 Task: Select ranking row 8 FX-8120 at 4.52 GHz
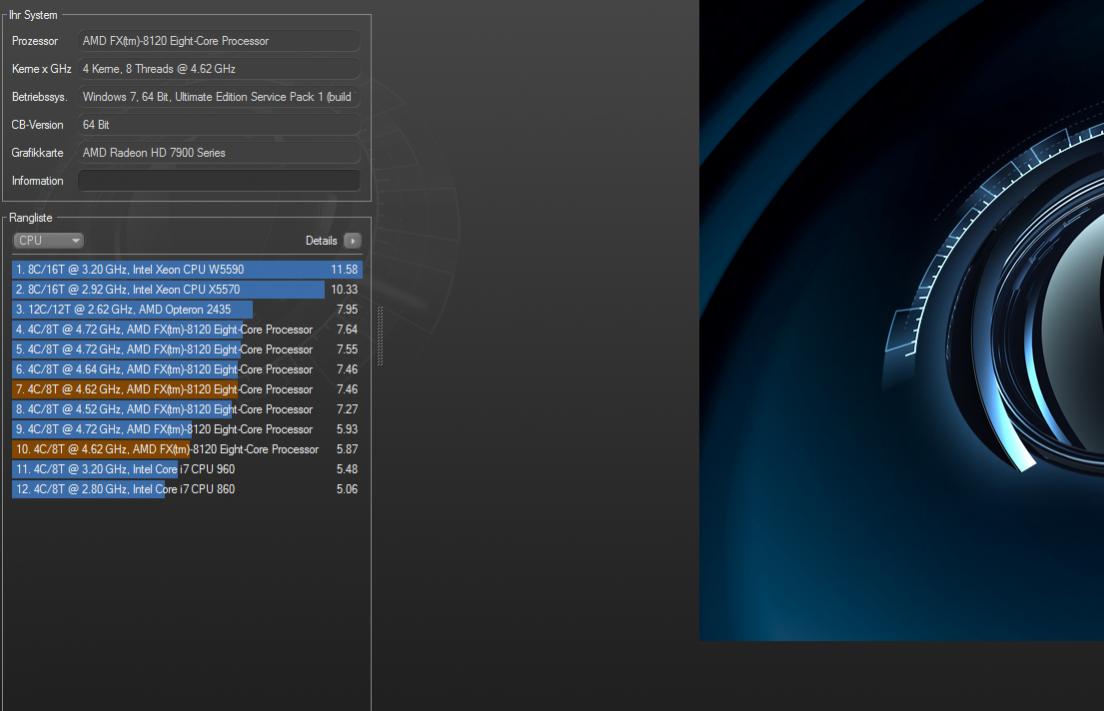[x=187, y=409]
